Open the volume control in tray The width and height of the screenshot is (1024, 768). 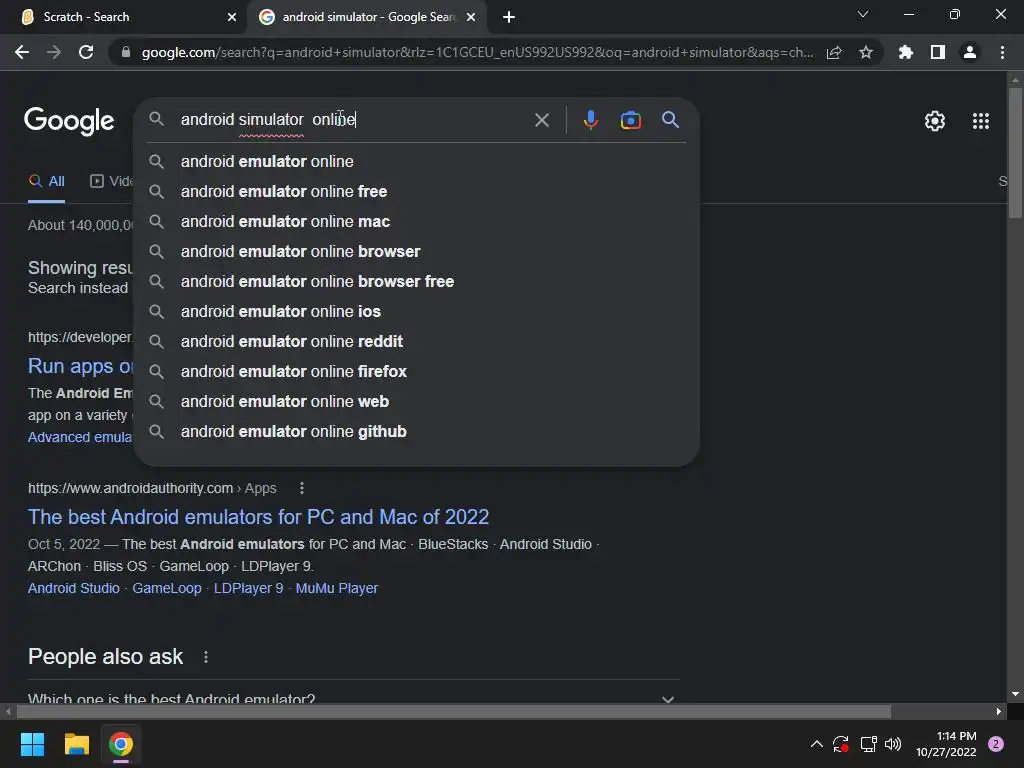[x=893, y=744]
